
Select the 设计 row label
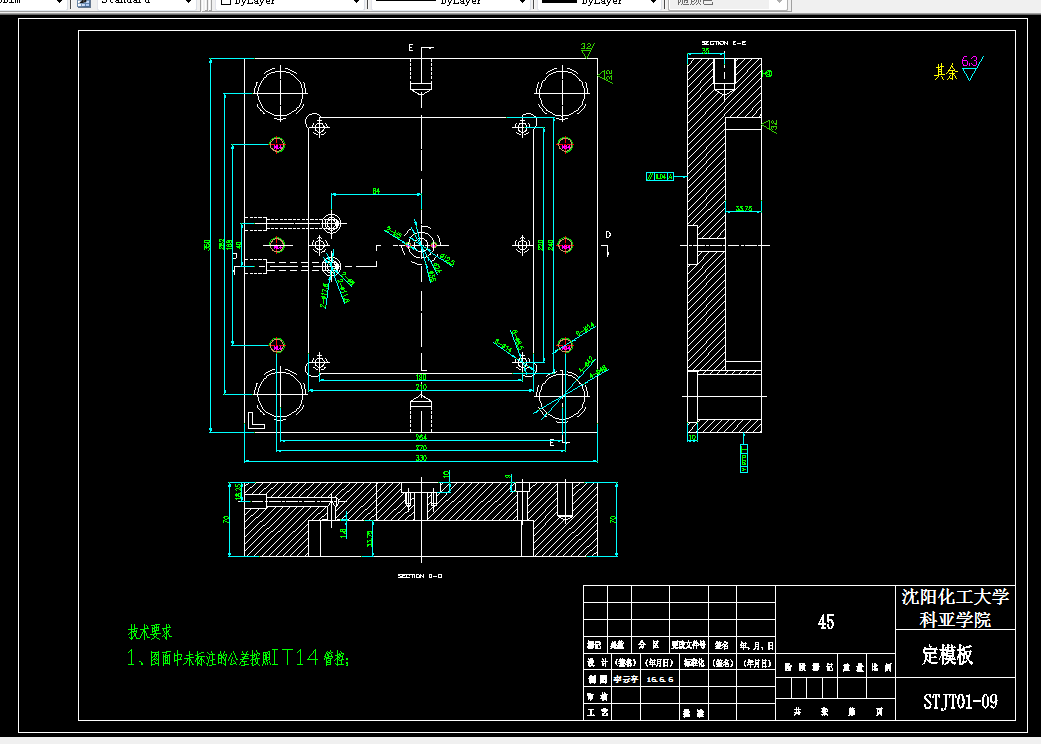tap(597, 662)
